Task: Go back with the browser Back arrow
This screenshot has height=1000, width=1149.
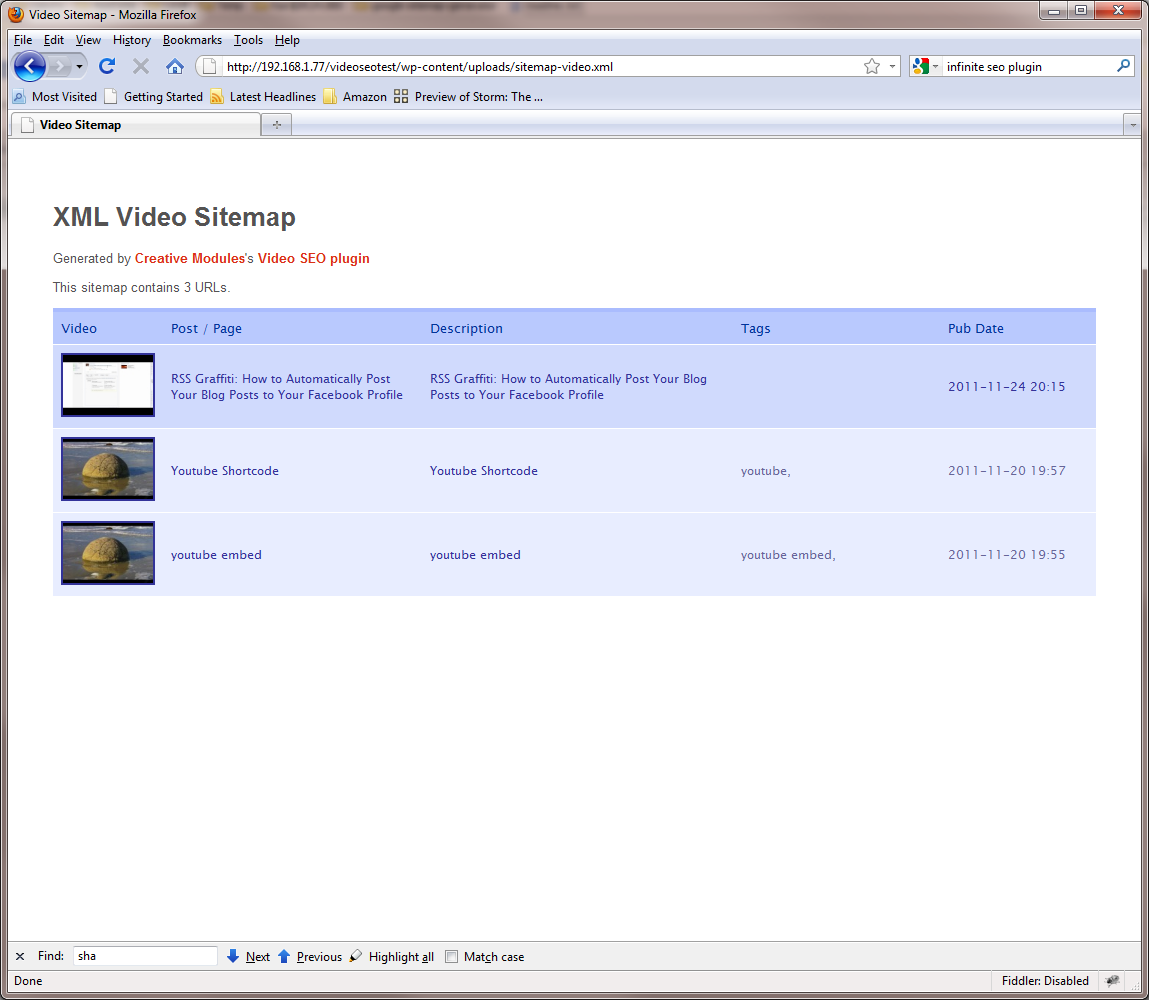Action: point(29,67)
